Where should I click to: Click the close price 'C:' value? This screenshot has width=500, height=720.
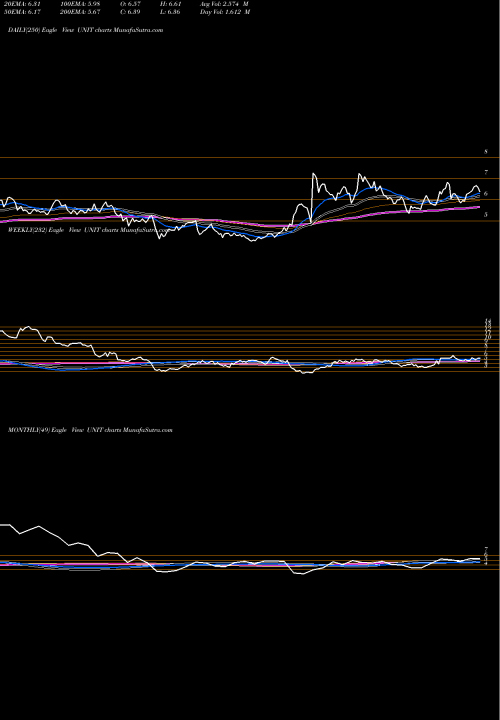pyautogui.click(x=130, y=12)
